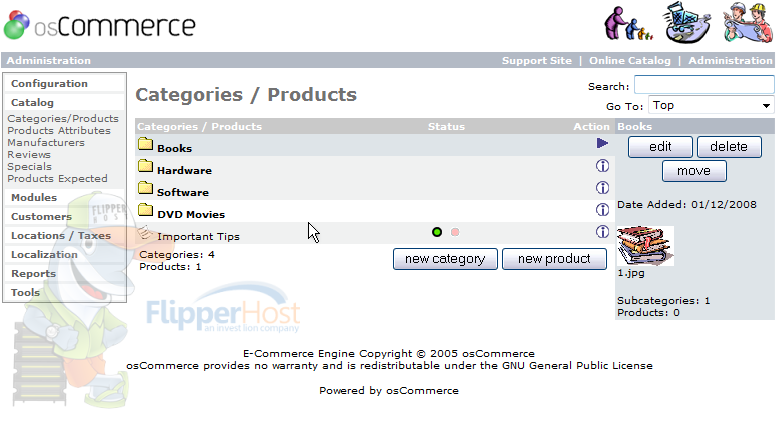Expand the Tools menu section

(x=25, y=292)
